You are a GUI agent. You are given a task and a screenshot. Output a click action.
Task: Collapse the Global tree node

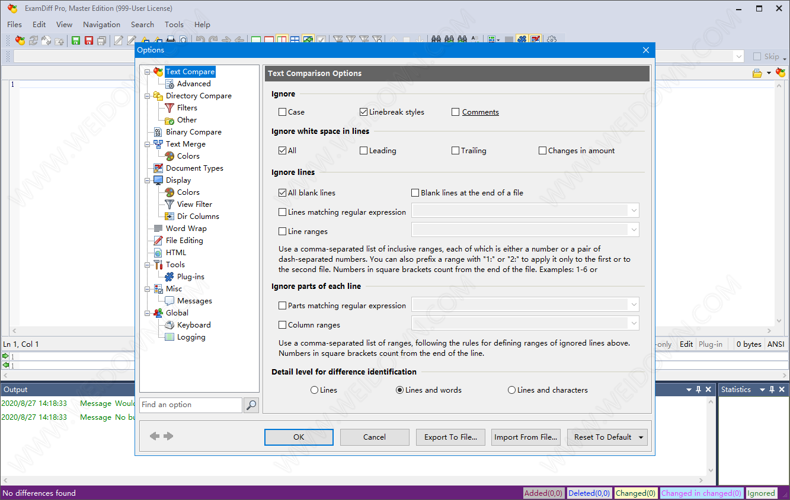pyautogui.click(x=147, y=313)
